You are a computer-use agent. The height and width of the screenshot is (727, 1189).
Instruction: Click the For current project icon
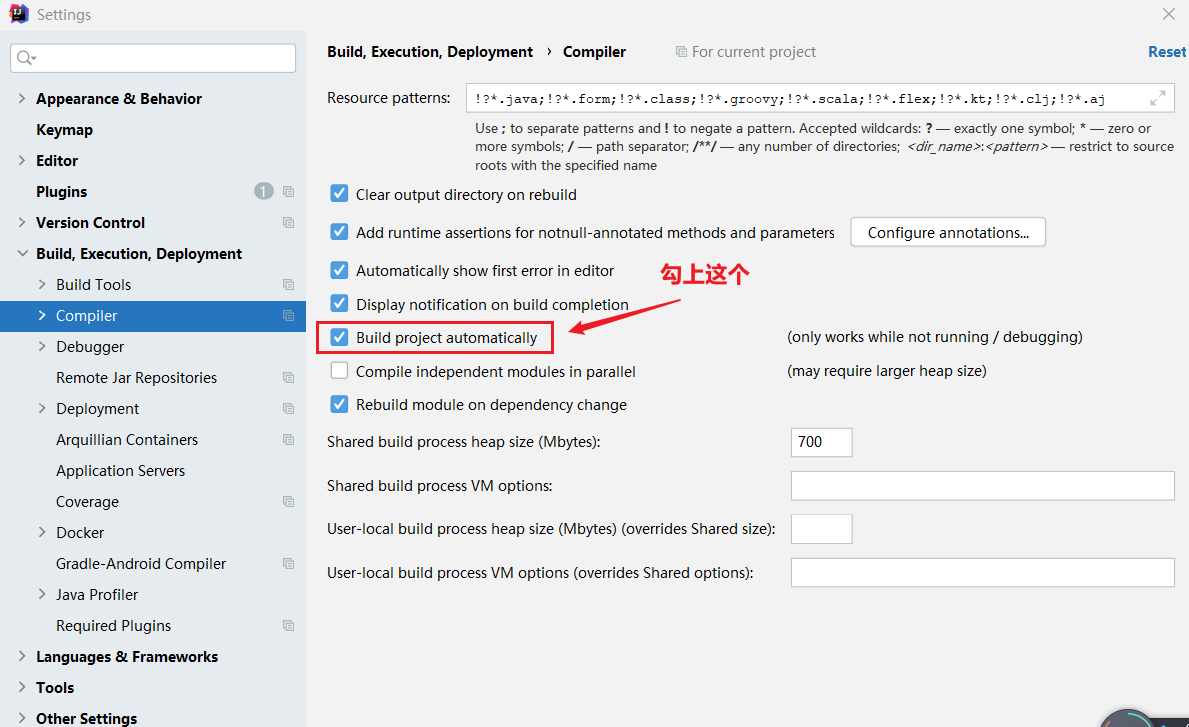tap(681, 52)
